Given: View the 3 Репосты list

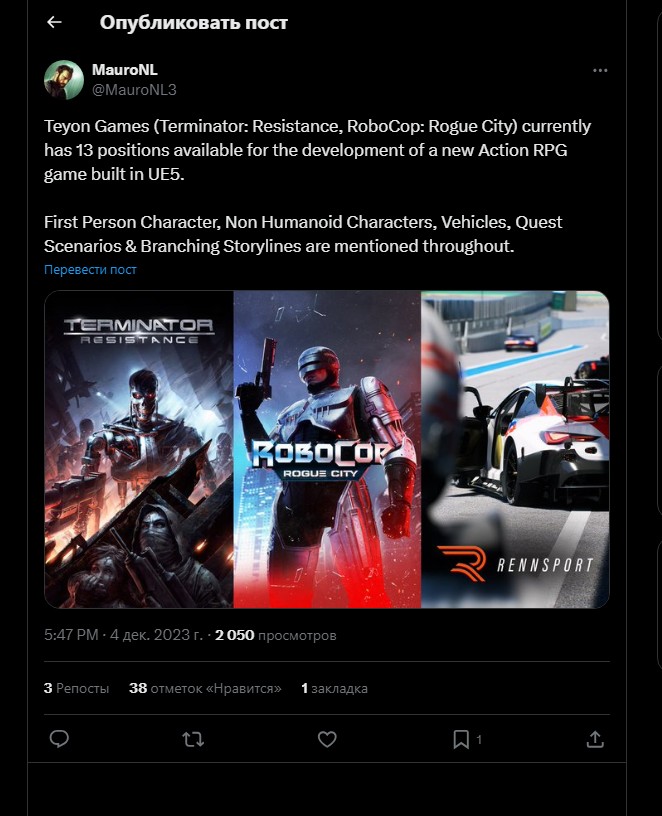Looking at the screenshot, I should pyautogui.click(x=77, y=688).
